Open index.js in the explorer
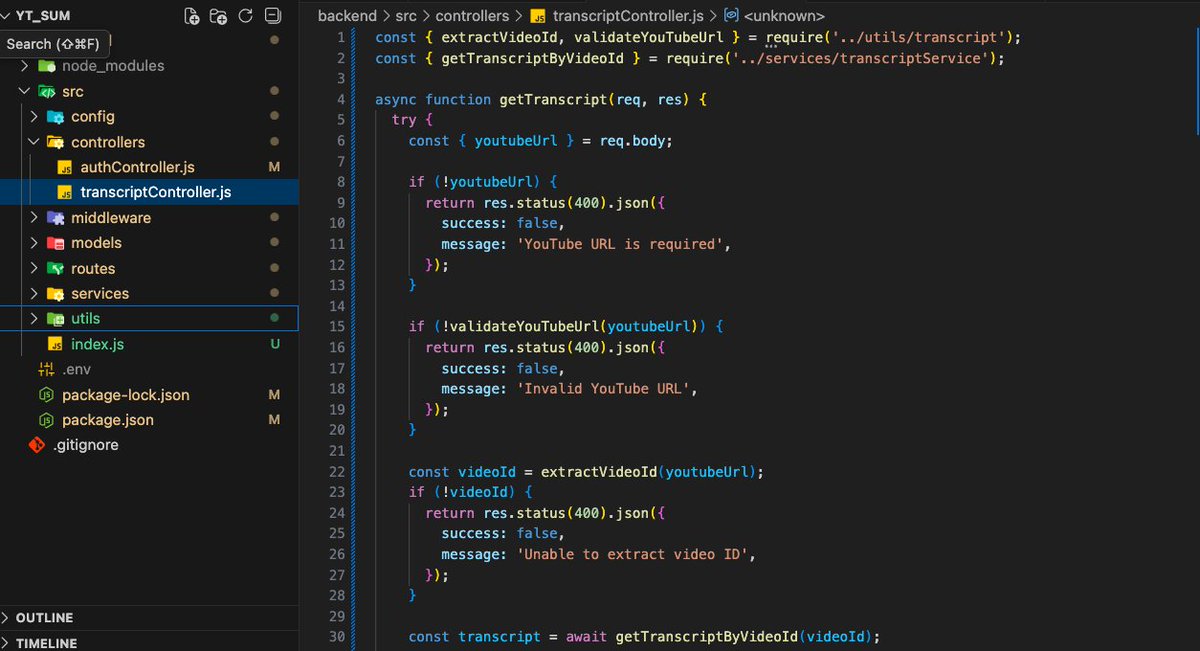This screenshot has width=1200, height=651. [97, 344]
